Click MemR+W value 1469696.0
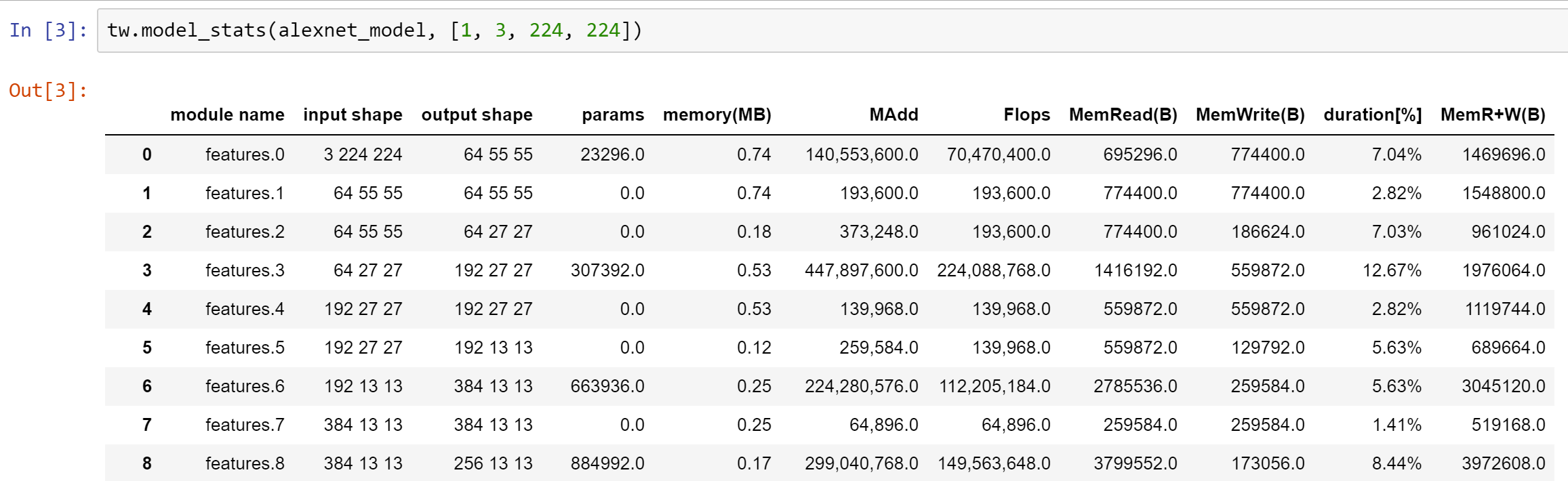 pyautogui.click(x=1504, y=154)
